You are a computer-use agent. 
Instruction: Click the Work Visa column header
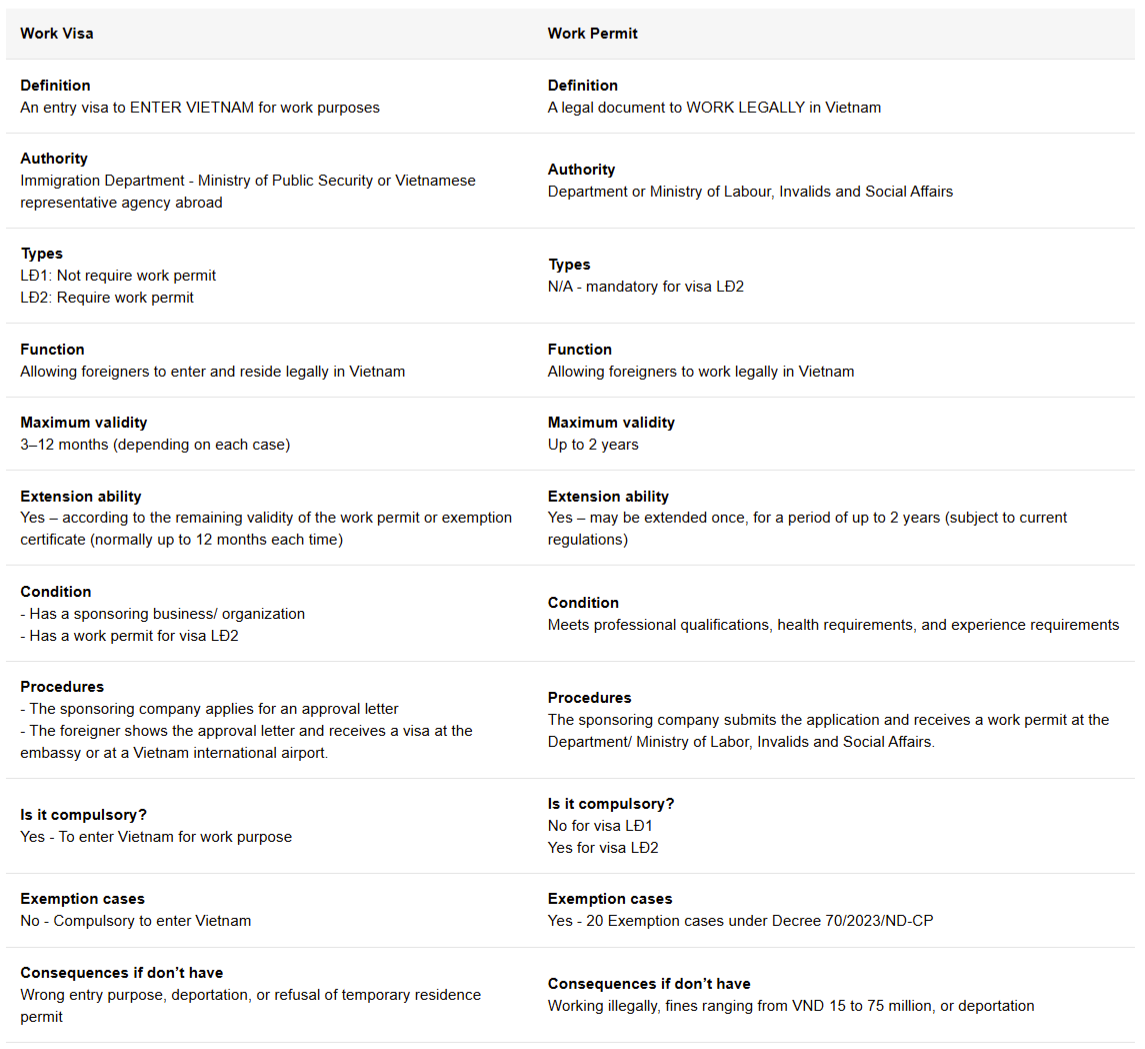pyautogui.click(x=57, y=33)
